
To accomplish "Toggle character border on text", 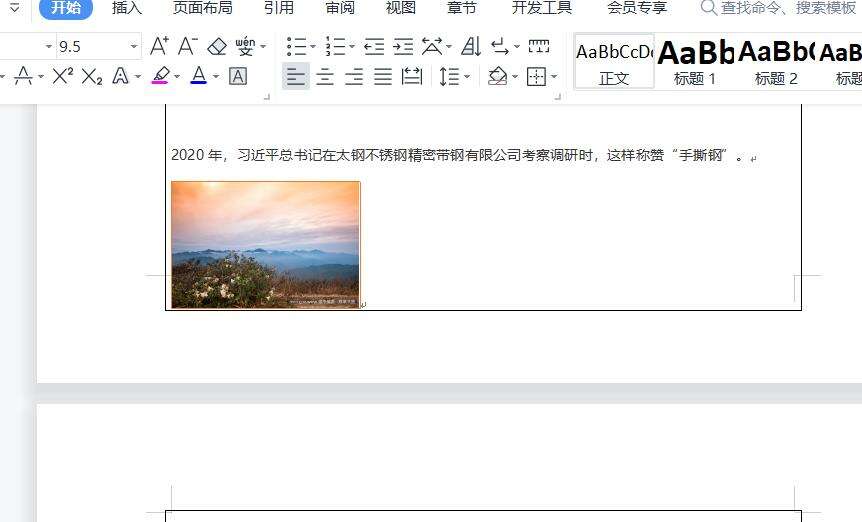I will (237, 76).
